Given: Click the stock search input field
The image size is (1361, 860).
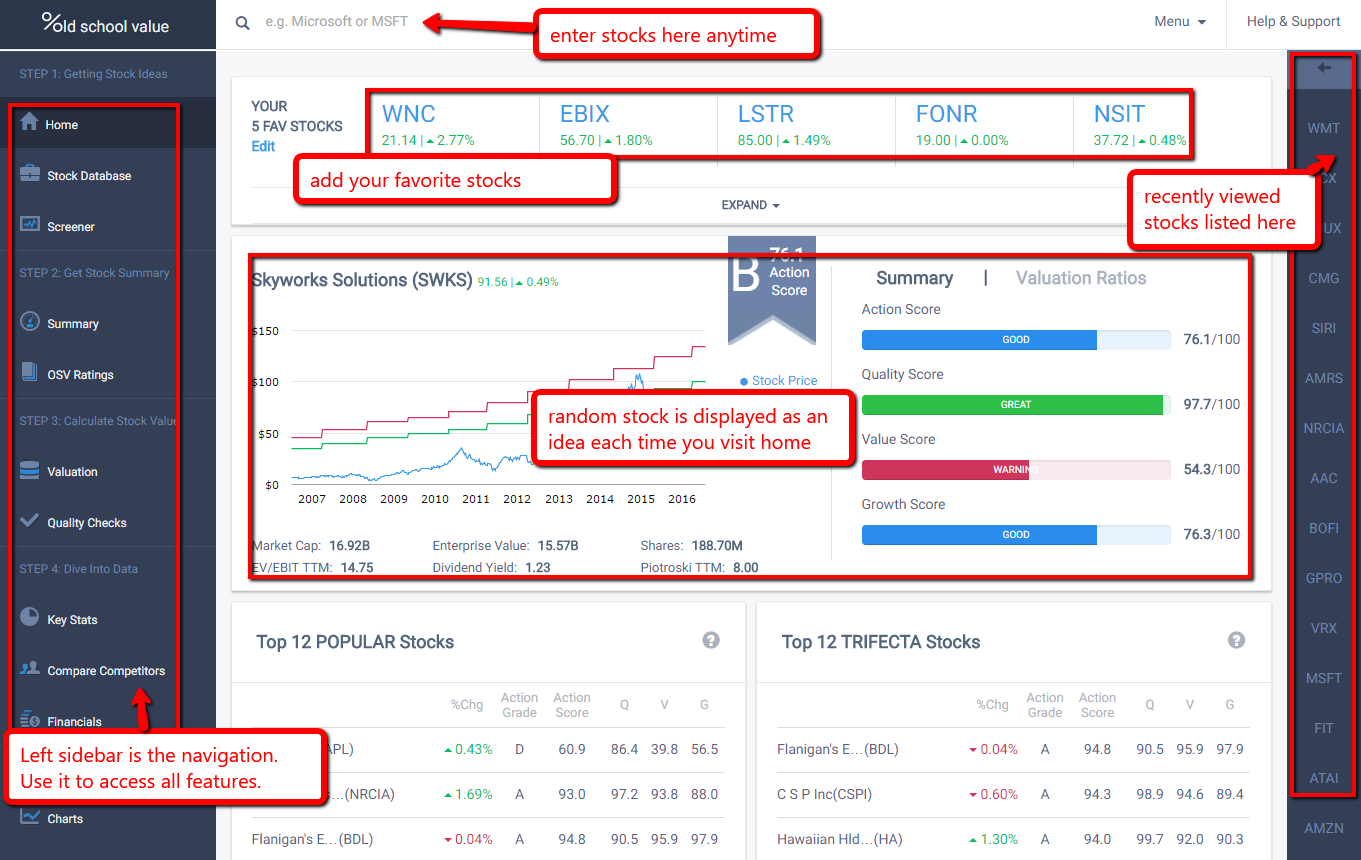Looking at the screenshot, I should 337,22.
